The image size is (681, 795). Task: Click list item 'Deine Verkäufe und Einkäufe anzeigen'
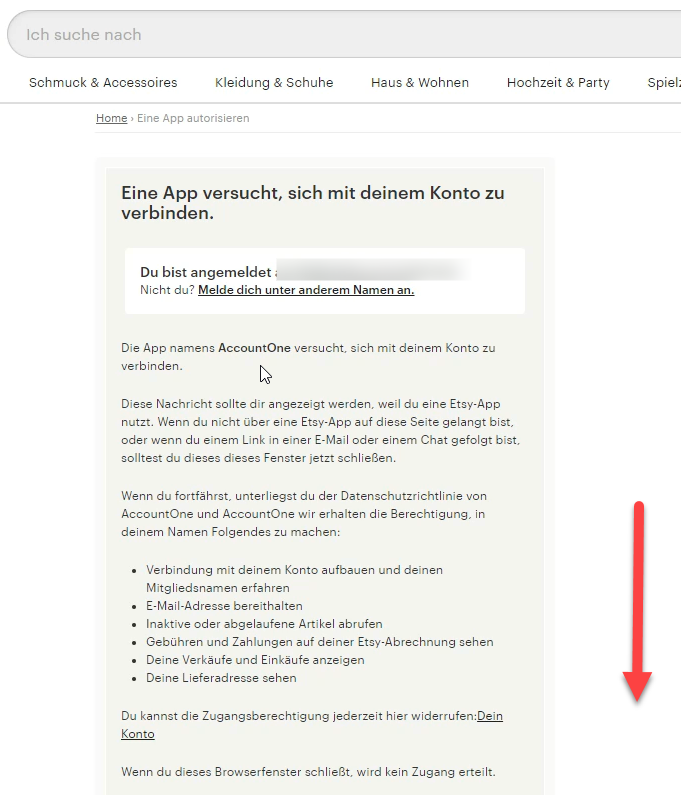[255, 660]
